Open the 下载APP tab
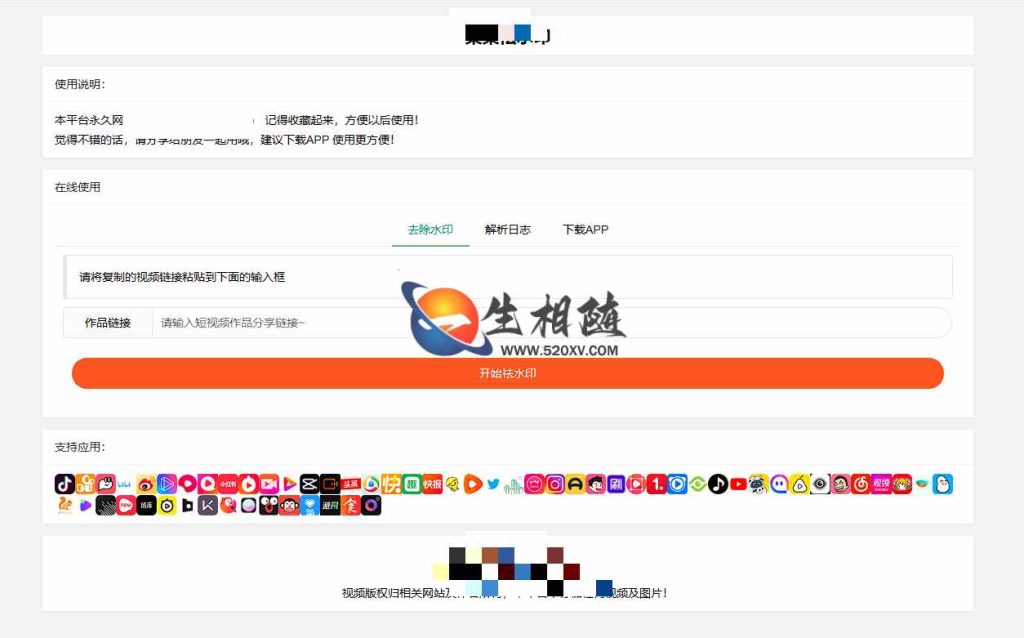Viewport: 1024px width, 638px height. [x=585, y=229]
